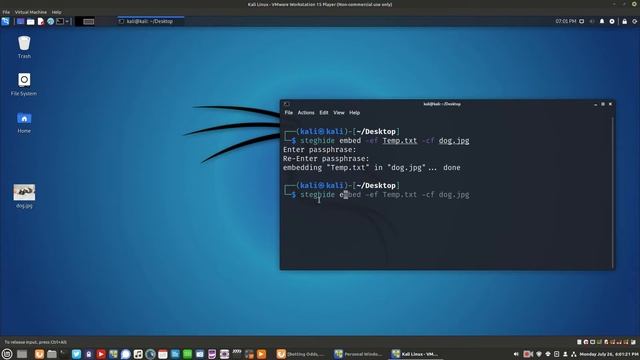
Task: Click the host date and time display
Action: pos(609,354)
